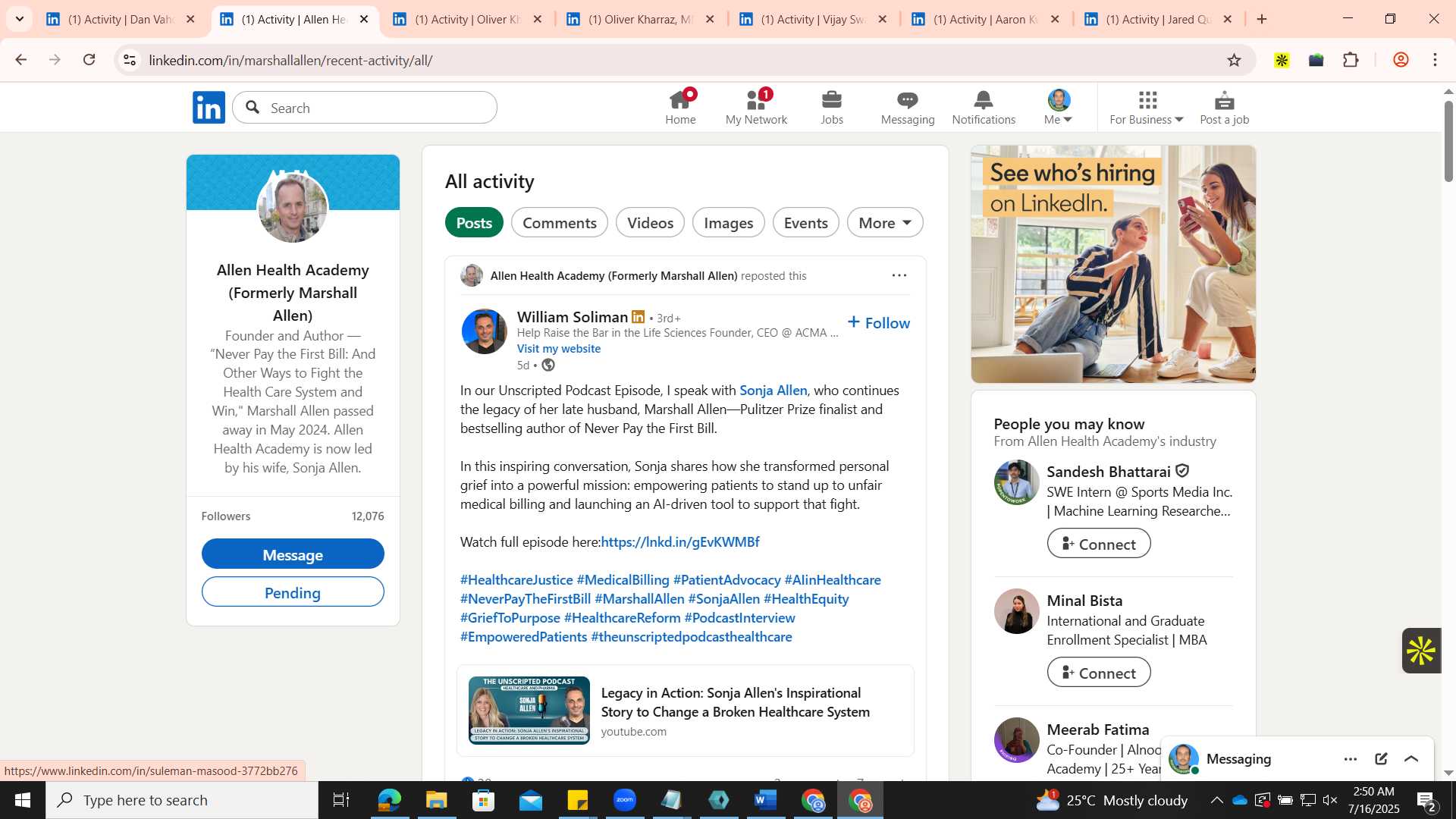
Task: Click Allen Health Academy profile photo
Action: pyautogui.click(x=293, y=208)
